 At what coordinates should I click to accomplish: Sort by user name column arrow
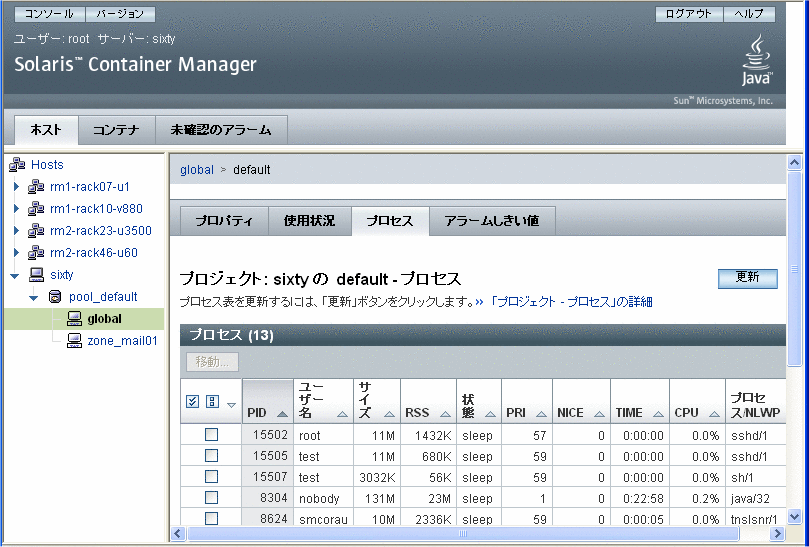342,414
